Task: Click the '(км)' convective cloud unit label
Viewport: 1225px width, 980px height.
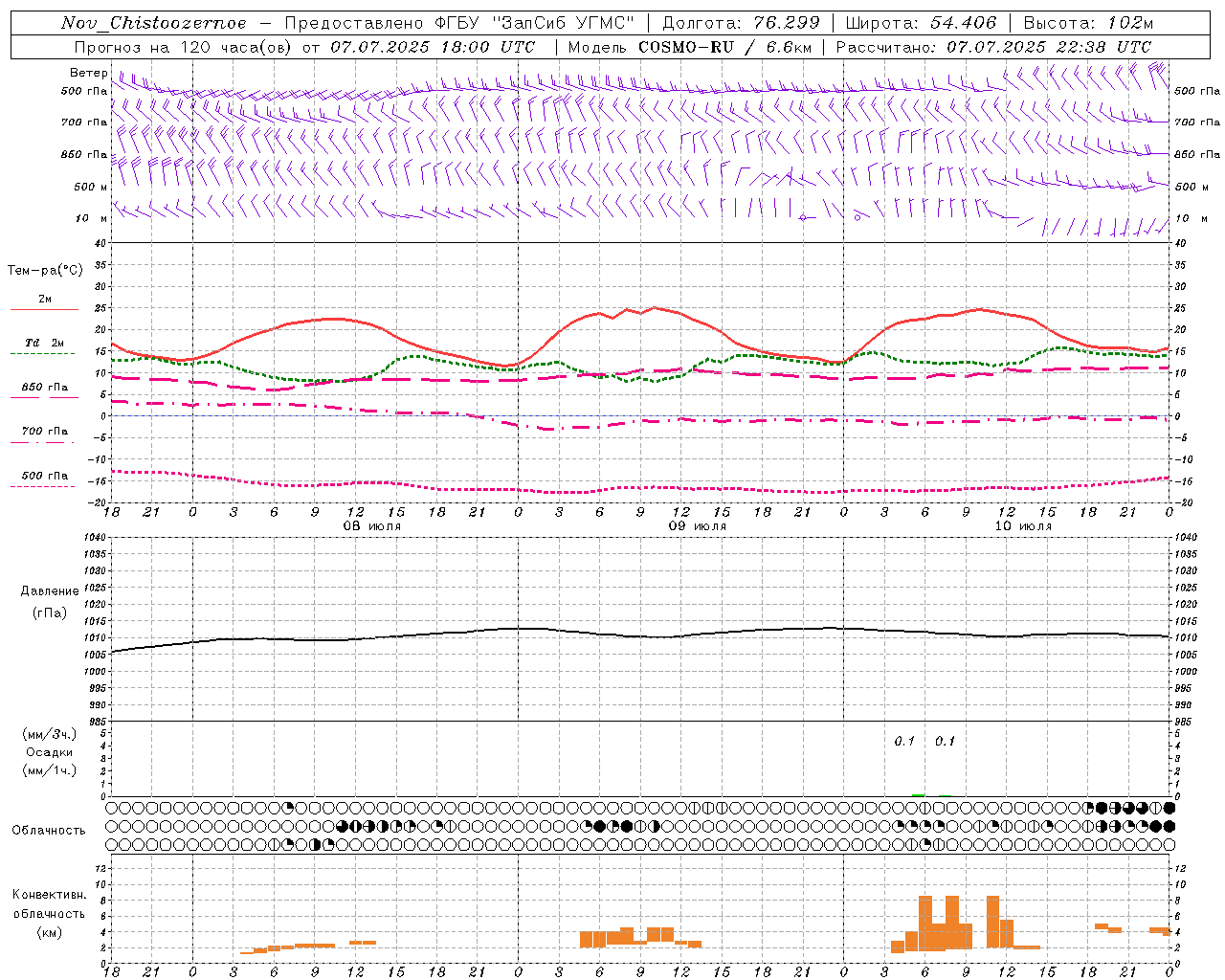Action: (x=49, y=932)
